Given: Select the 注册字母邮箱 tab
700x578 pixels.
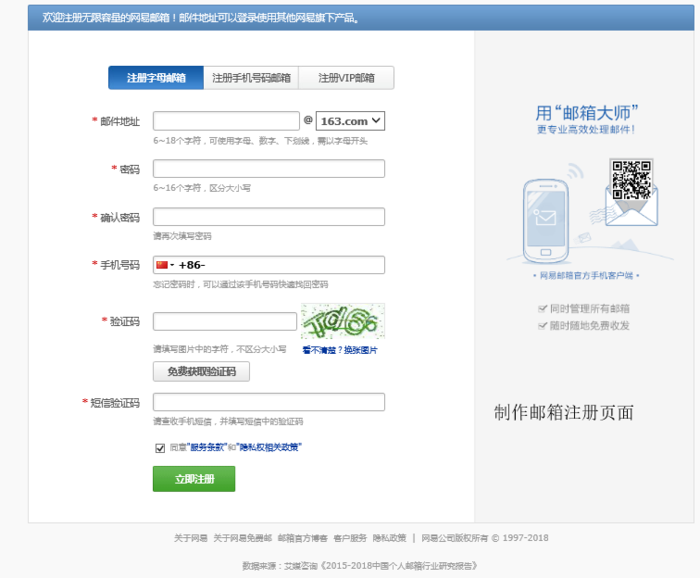Looking at the screenshot, I should click(156, 78).
